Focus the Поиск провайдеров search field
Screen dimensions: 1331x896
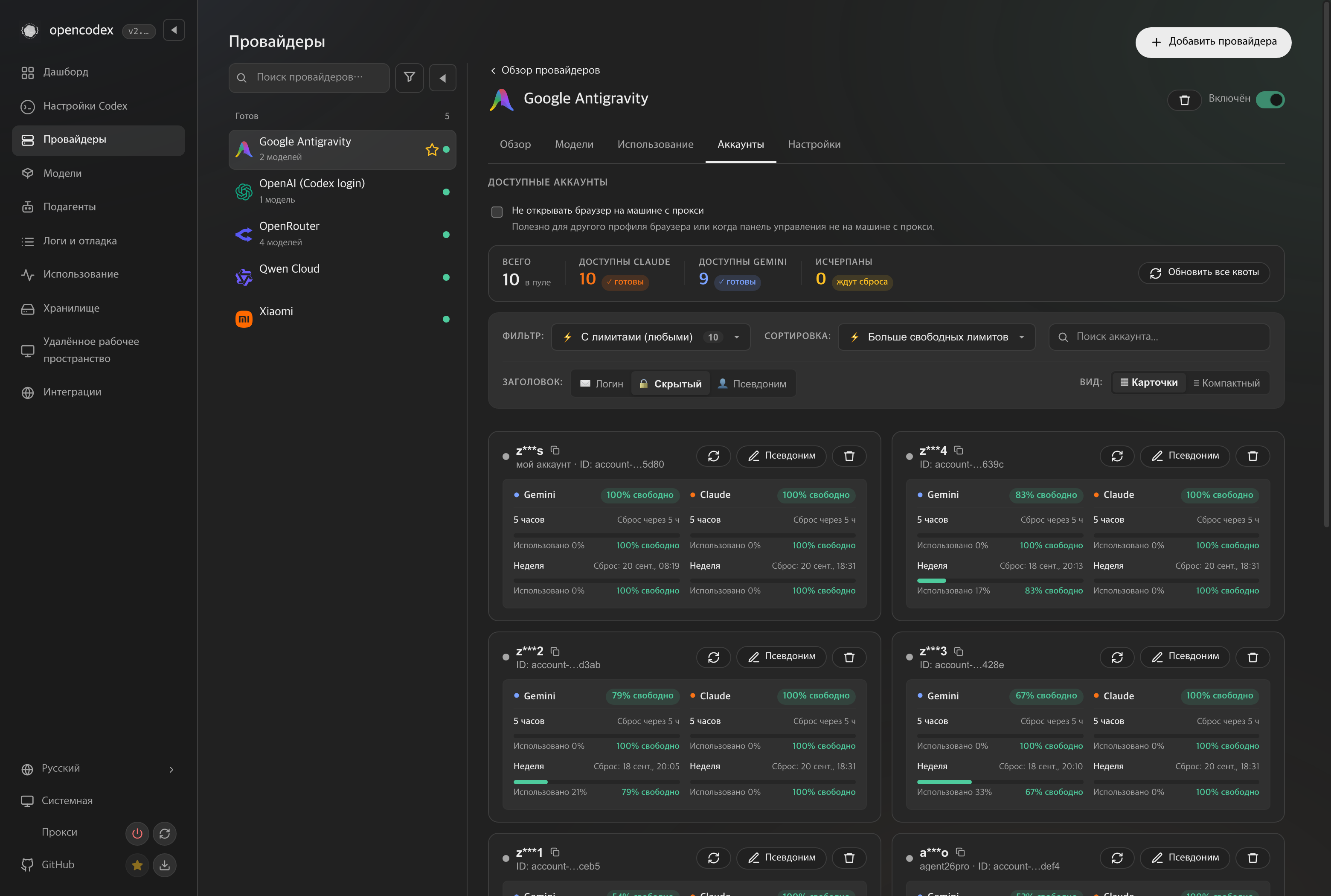click(x=309, y=78)
